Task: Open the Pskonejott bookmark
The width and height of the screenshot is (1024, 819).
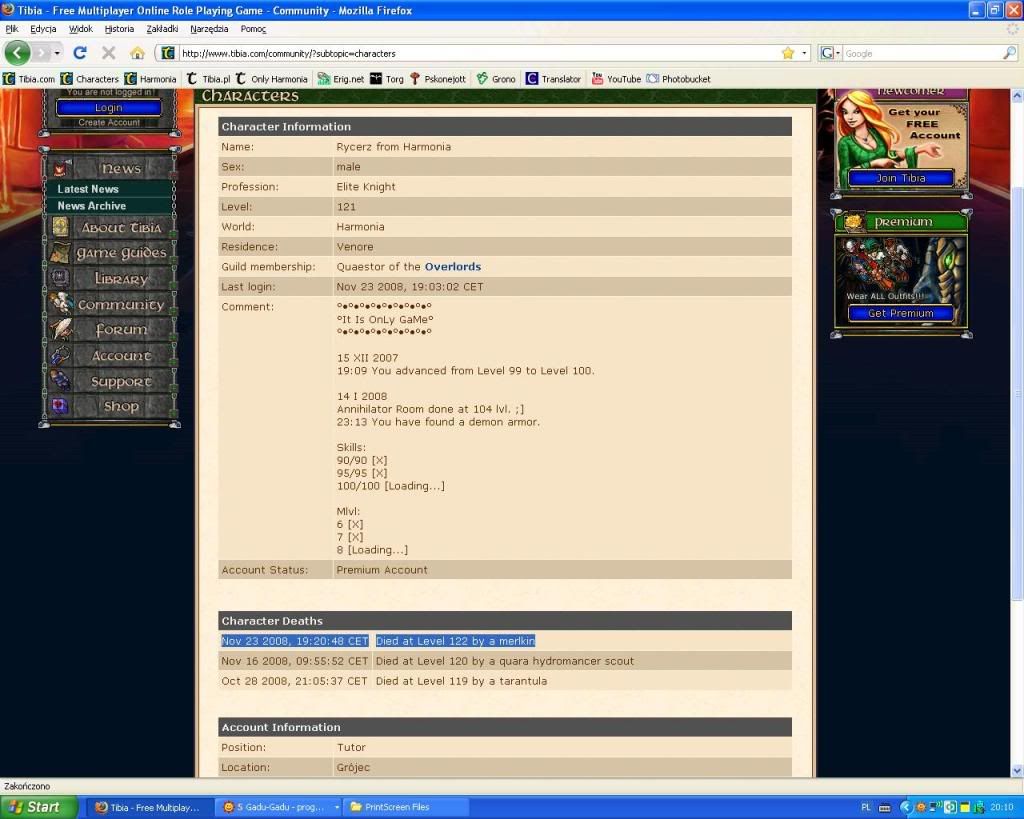Action: 438,79
